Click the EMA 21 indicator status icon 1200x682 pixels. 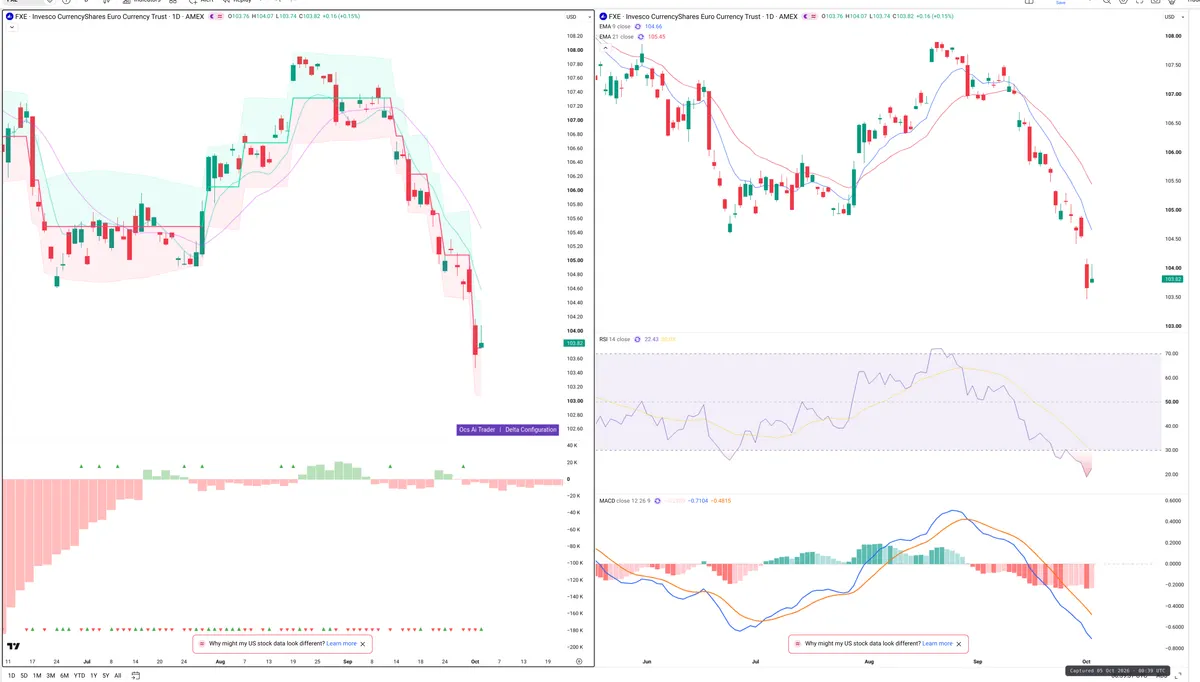pos(641,37)
